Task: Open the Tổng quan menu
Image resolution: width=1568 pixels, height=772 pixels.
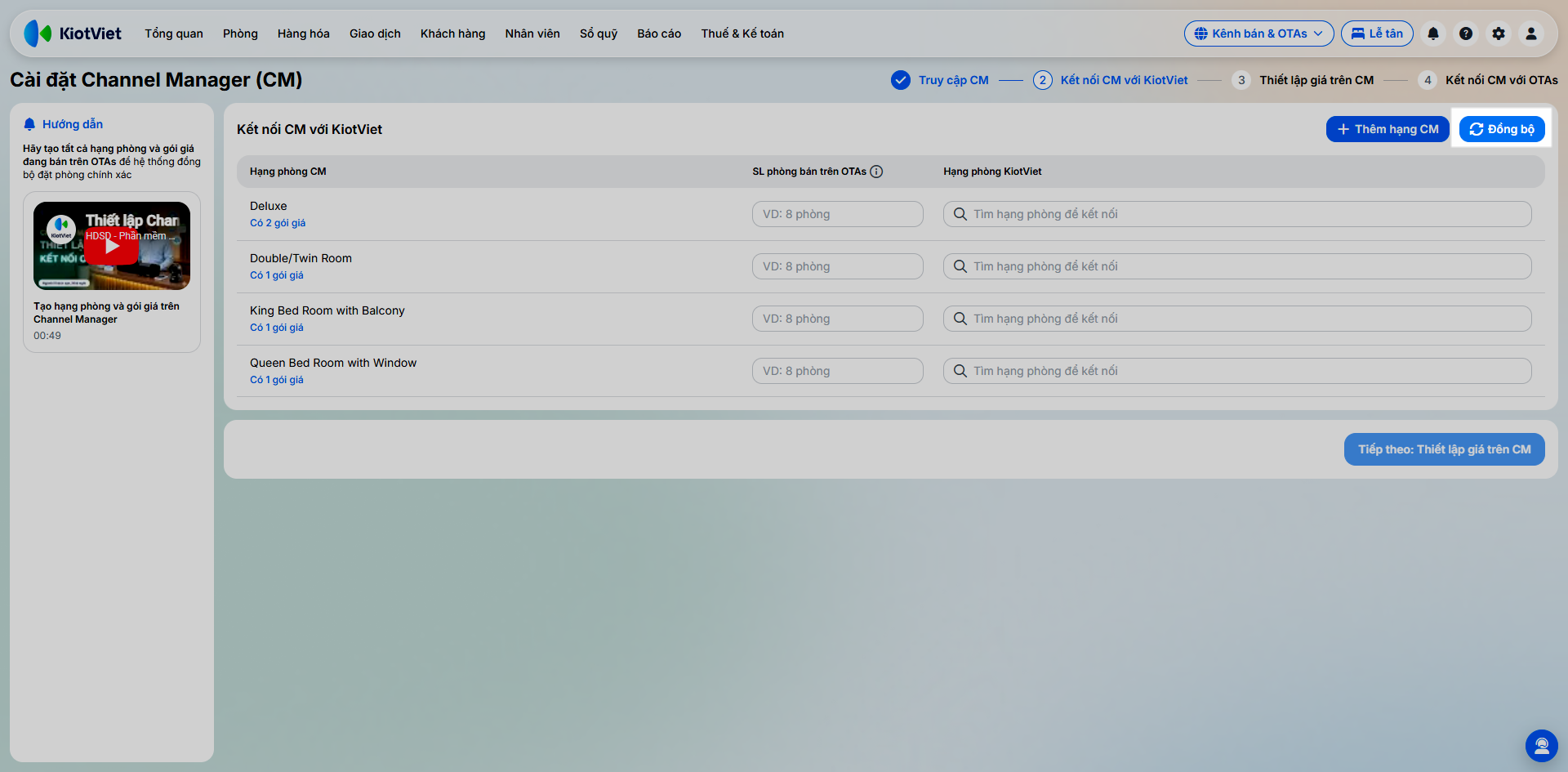Action: point(174,33)
